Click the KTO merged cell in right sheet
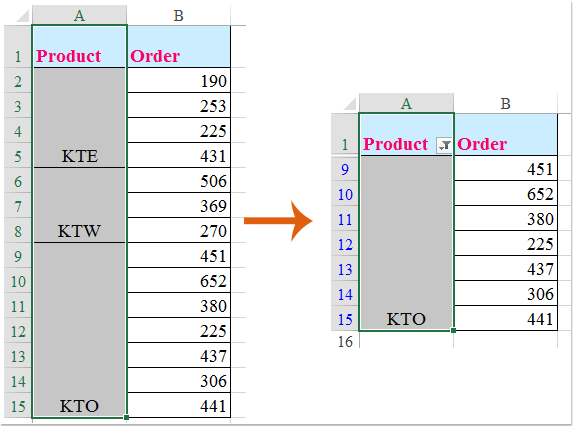Image resolution: width=573 pixels, height=426 pixels. point(406,243)
